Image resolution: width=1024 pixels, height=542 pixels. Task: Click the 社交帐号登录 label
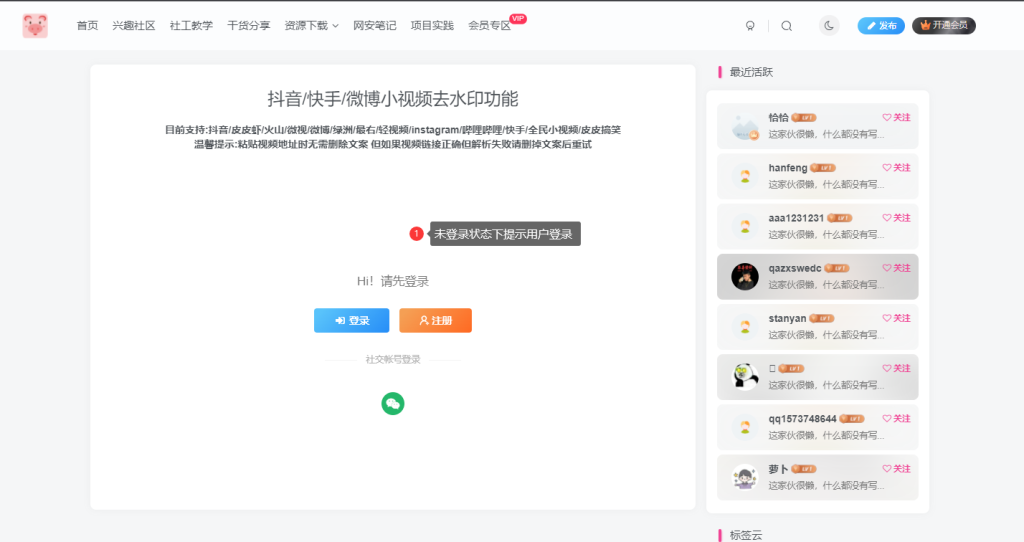pos(392,360)
